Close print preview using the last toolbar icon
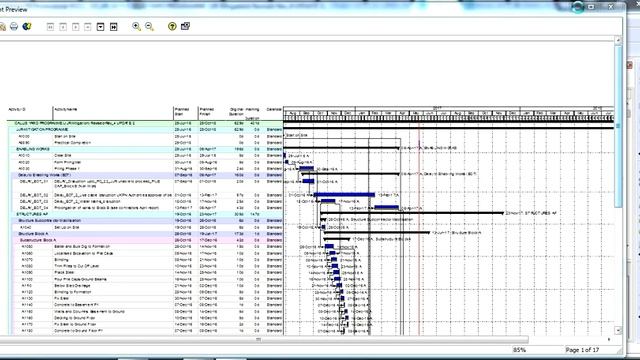The width and height of the screenshot is (640, 360). (185, 27)
